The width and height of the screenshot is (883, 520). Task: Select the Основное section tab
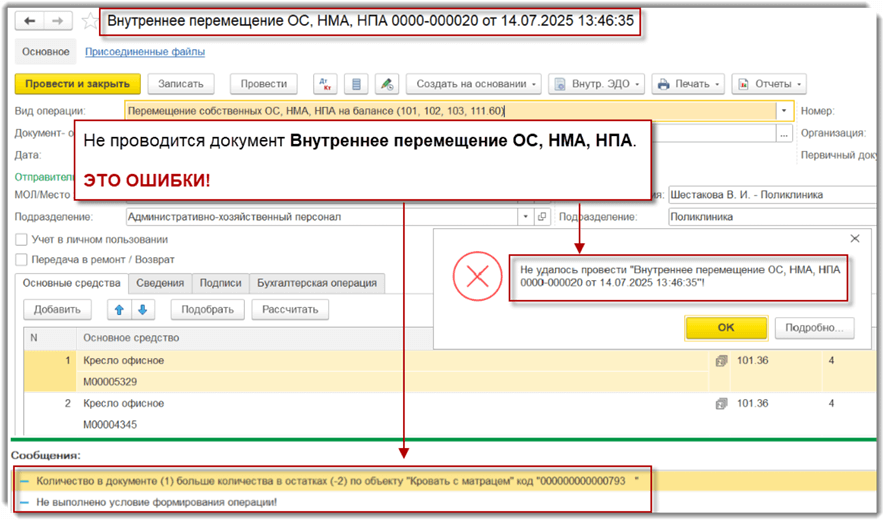click(46, 52)
